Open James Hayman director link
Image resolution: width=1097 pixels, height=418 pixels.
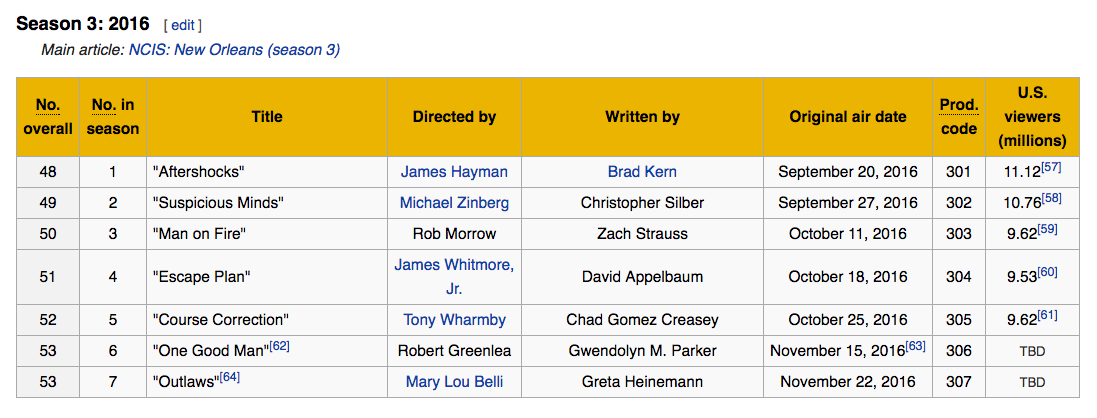[454, 172]
